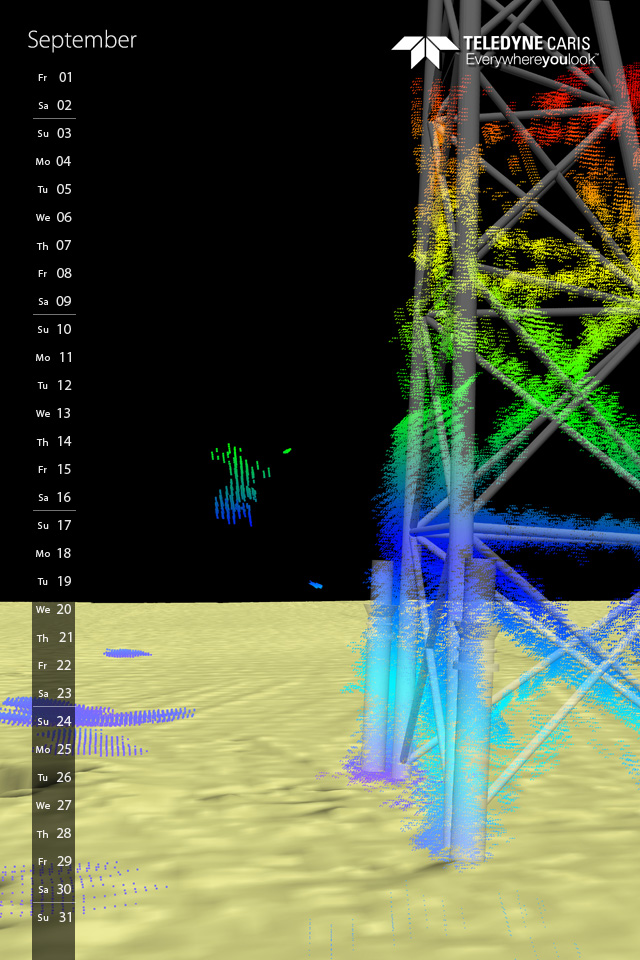This screenshot has height=960, width=640.
Task: Select Th 07 date row
Action: (54, 246)
